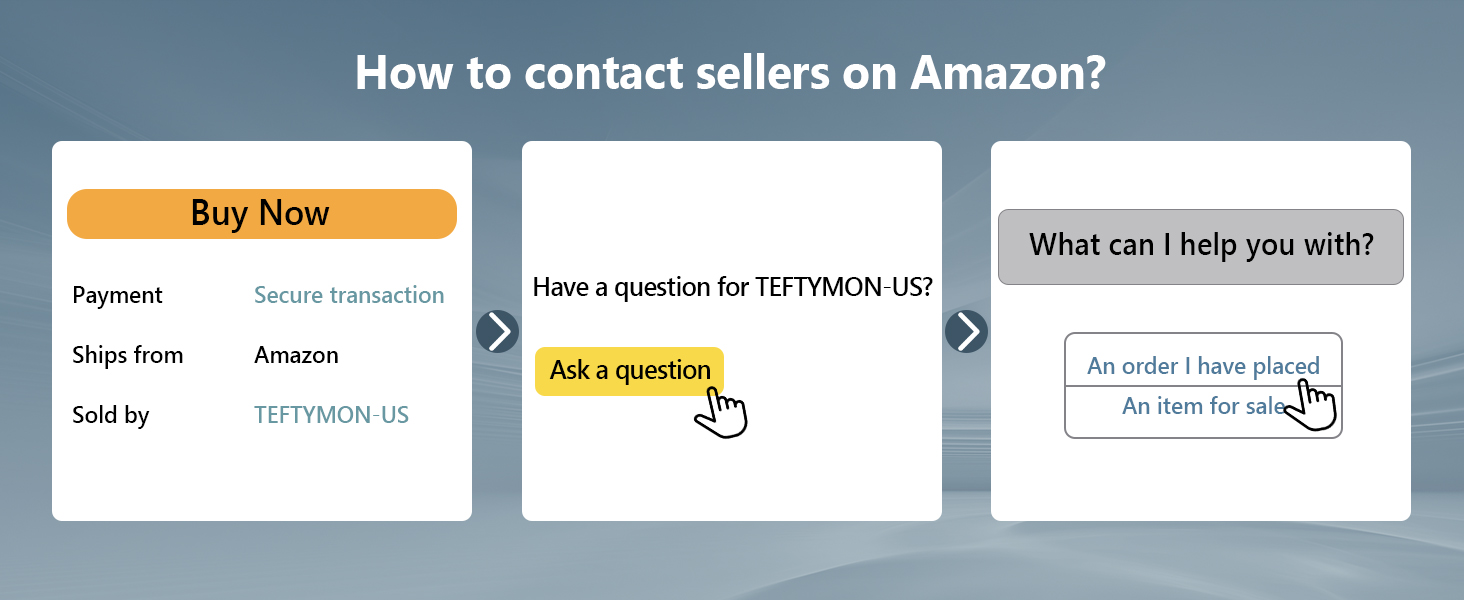Click the What can I help you with? box

pyautogui.click(x=1200, y=246)
